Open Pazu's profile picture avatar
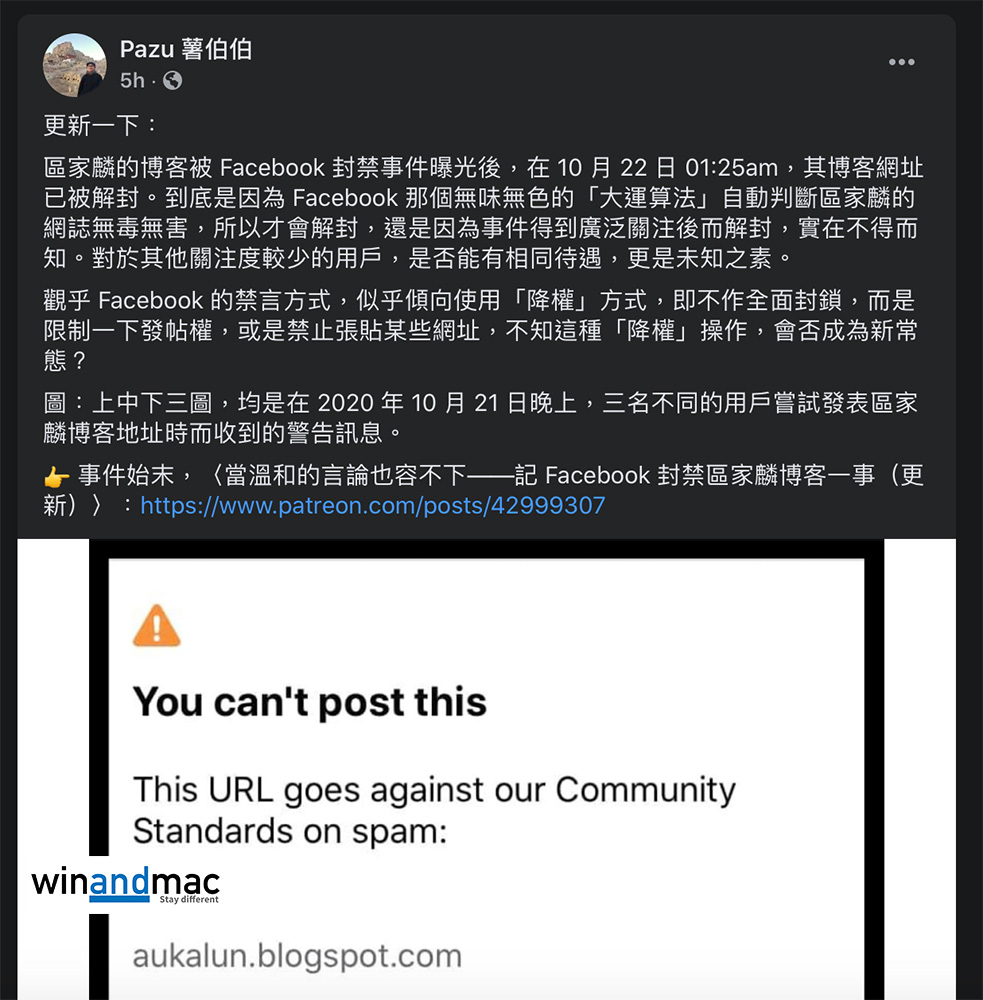 click(x=75, y=65)
